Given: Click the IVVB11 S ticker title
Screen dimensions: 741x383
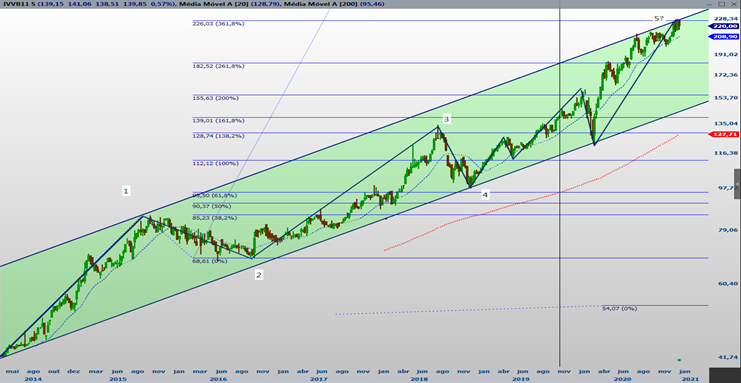Looking at the screenshot, I should [17, 4].
